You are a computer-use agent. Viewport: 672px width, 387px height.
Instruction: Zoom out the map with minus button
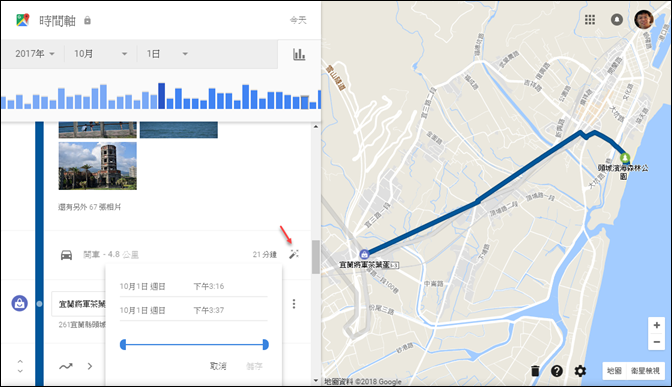coord(657,342)
